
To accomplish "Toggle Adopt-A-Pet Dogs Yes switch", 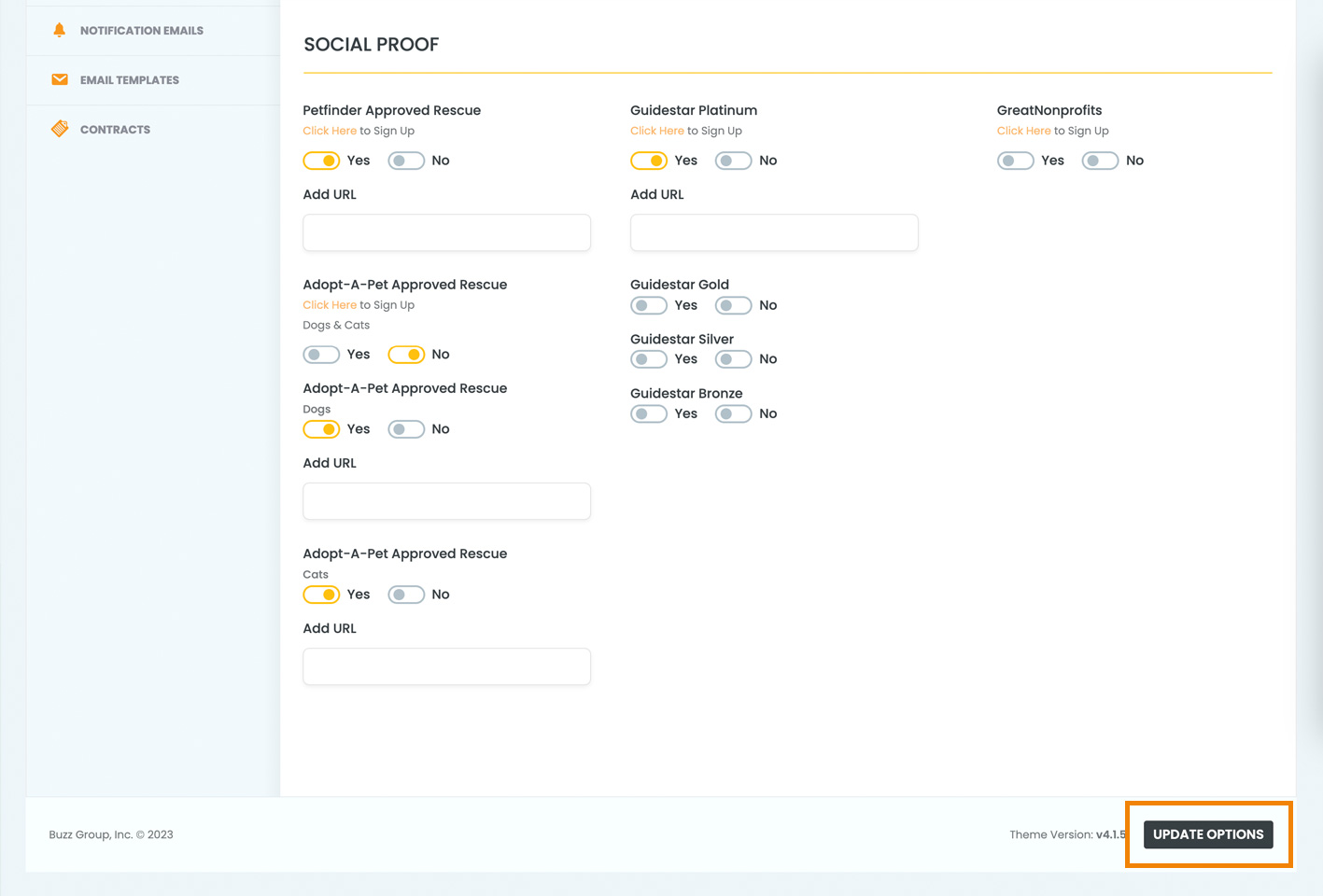I will tap(321, 429).
